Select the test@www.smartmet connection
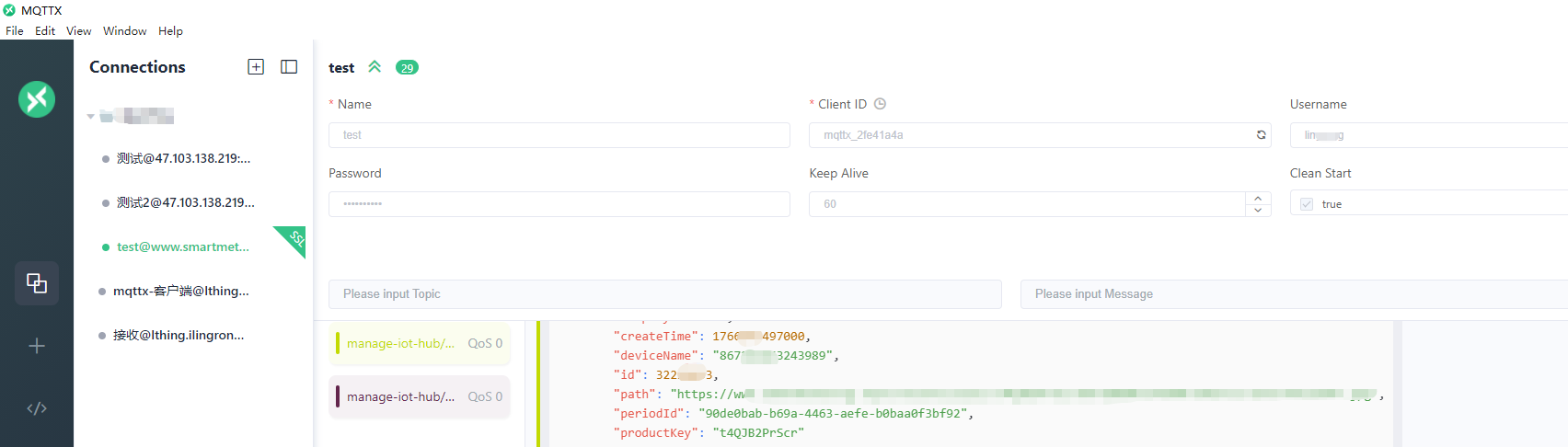The height and width of the screenshot is (447, 1568). click(x=182, y=246)
